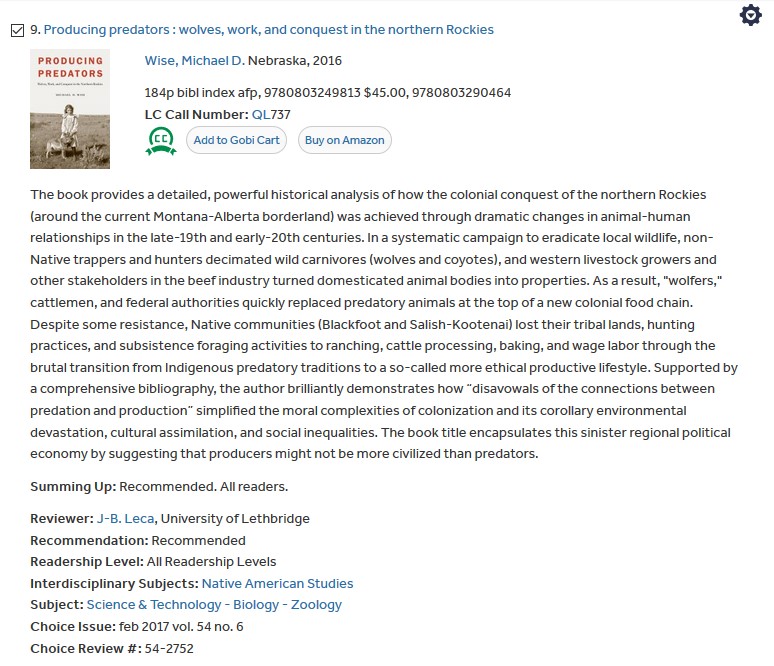Viewport: 774px width, 666px height.
Task: Click the green CC badge icon
Action: click(161, 141)
